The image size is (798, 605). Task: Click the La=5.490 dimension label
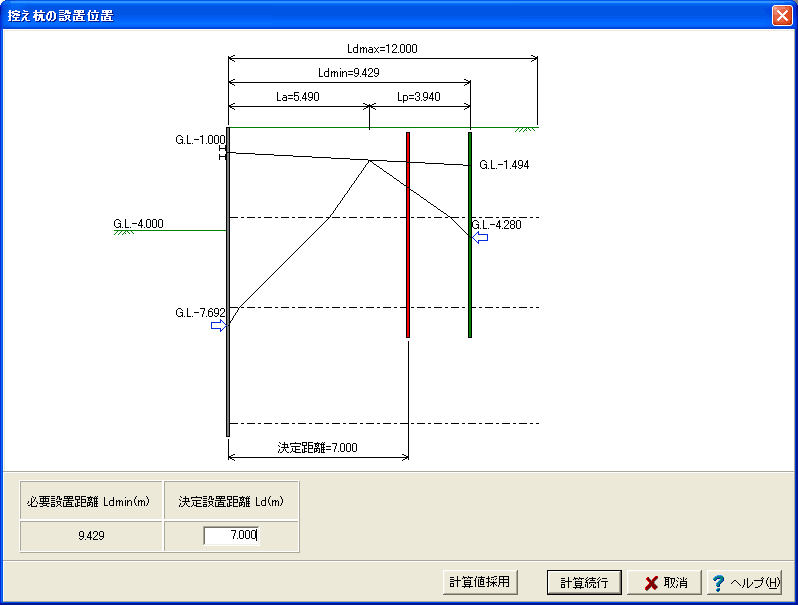pyautogui.click(x=298, y=97)
